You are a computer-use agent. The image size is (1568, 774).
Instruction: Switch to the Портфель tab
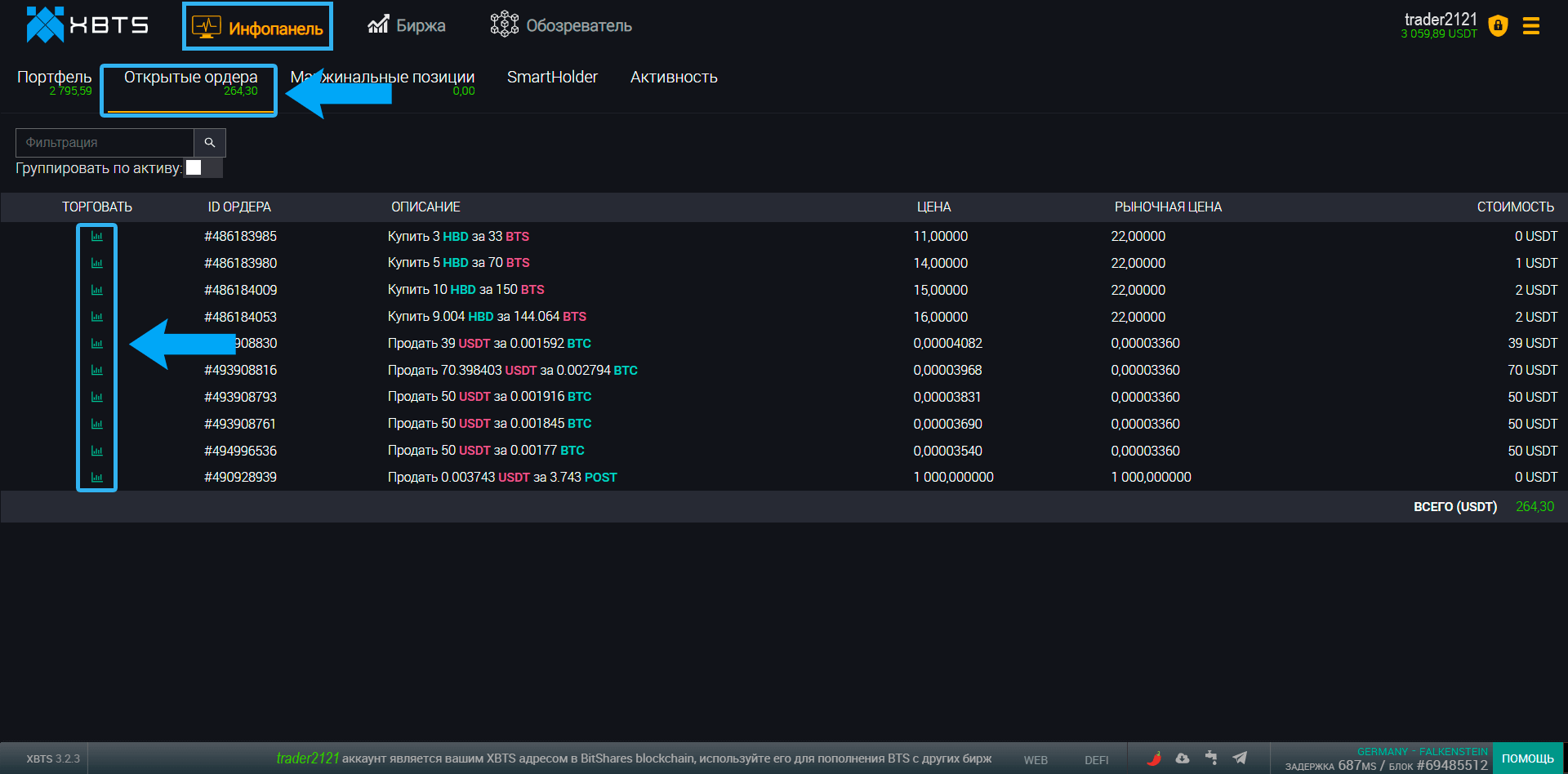coord(54,78)
